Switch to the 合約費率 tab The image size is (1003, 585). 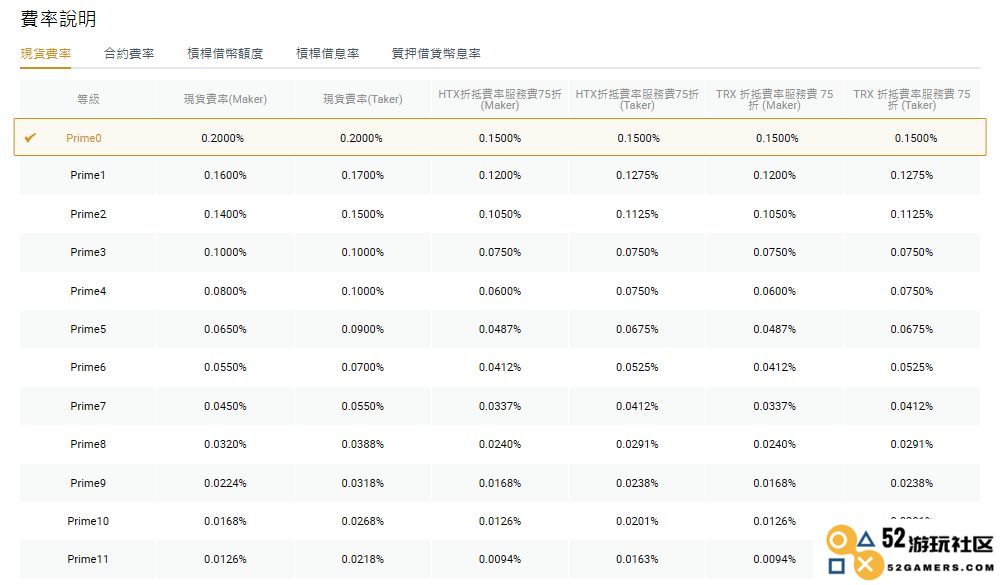(129, 54)
